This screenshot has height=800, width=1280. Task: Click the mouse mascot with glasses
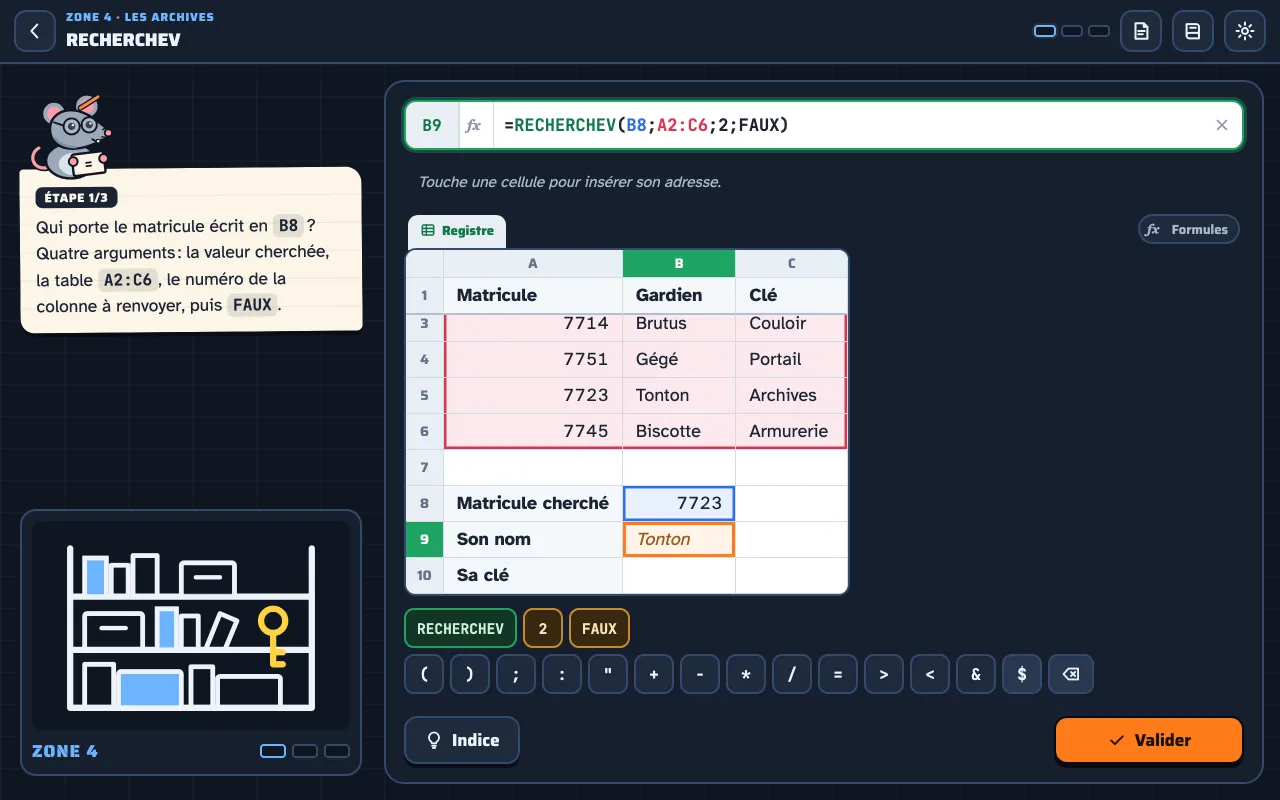tap(70, 136)
